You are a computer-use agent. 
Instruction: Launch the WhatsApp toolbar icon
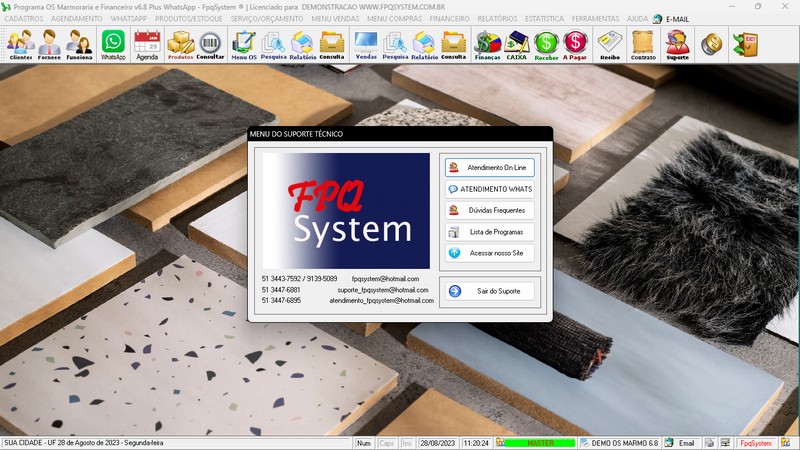(113, 45)
